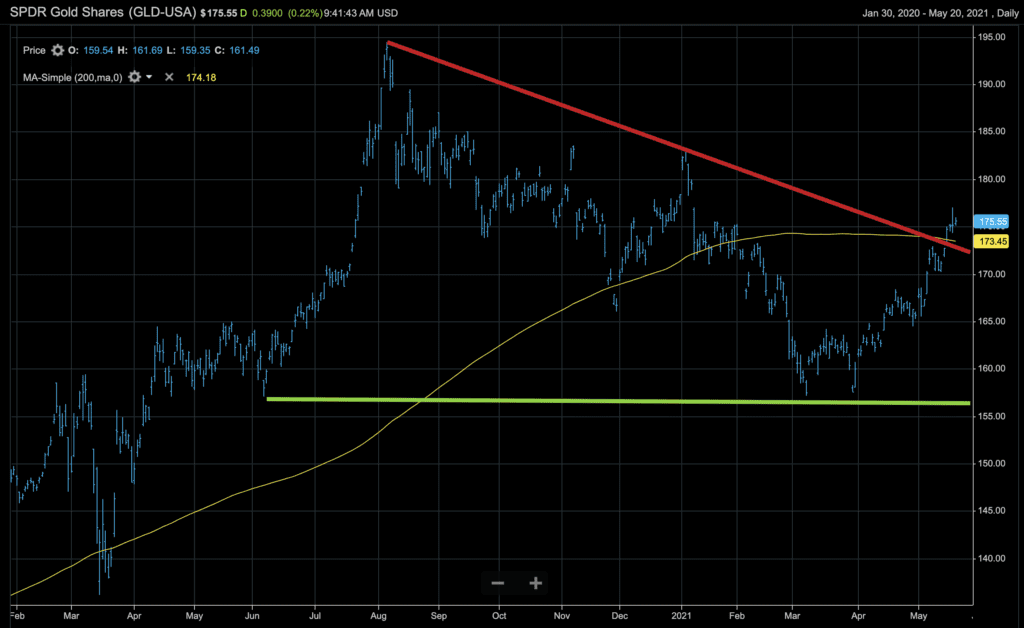Screen dimensions: 1024x628
Task: Zoom in using the plus button
Action: tap(536, 583)
